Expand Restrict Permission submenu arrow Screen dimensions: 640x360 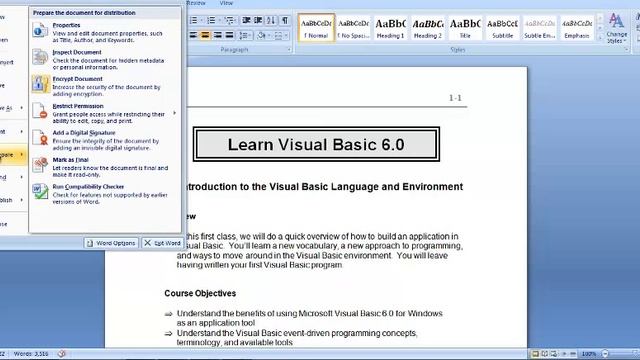pos(175,113)
